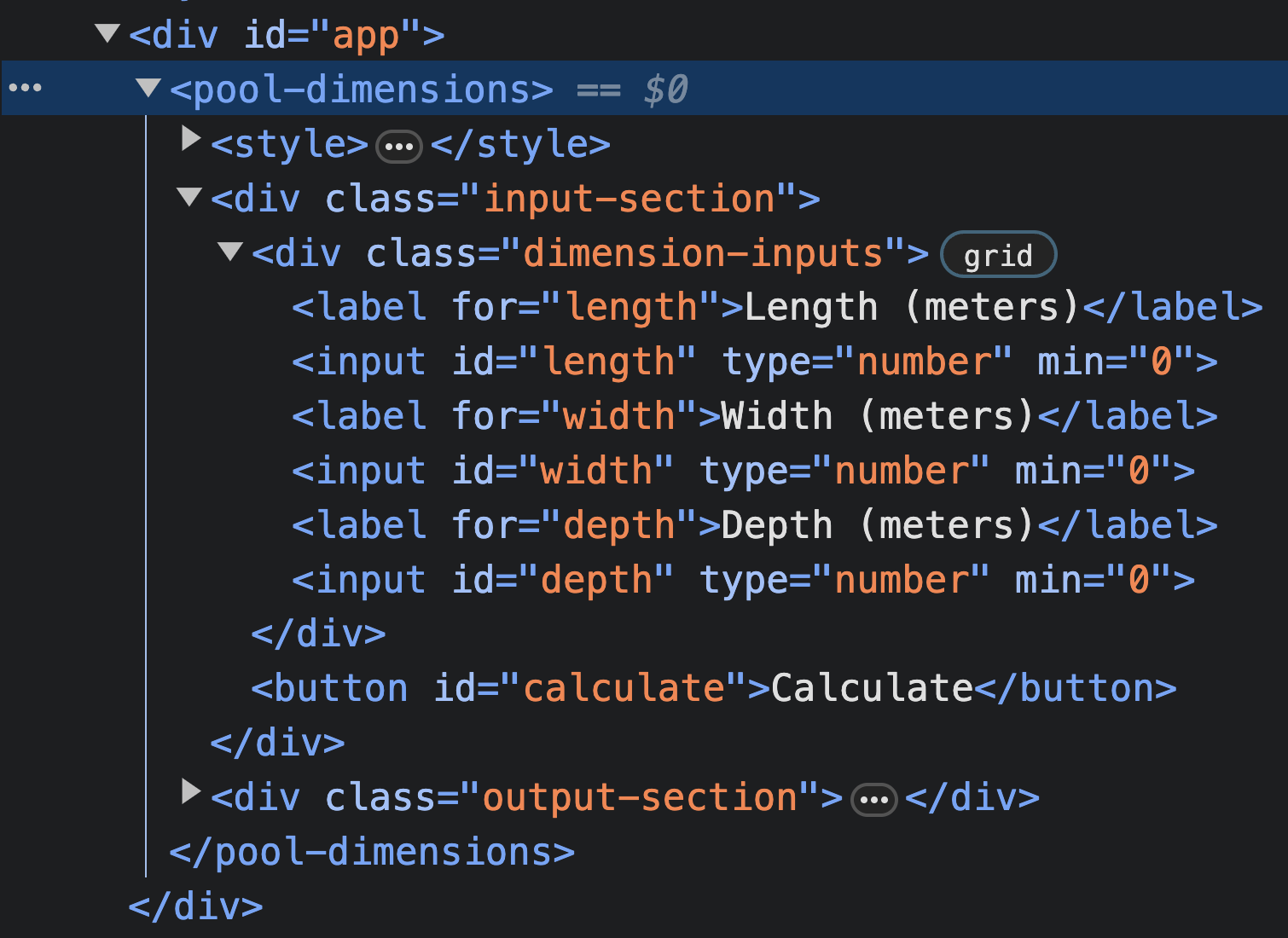Collapse the div id="app" node

pos(107,34)
